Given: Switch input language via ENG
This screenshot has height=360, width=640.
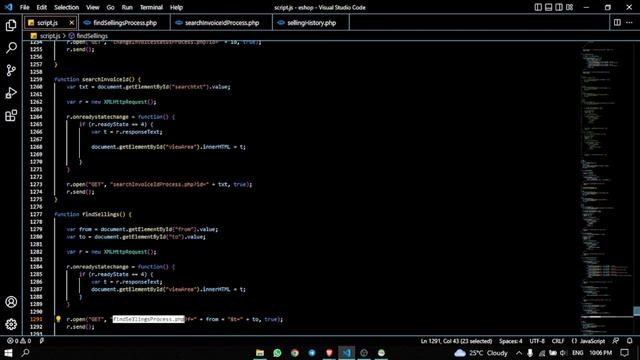Looking at the screenshot, I should (x=578, y=353).
